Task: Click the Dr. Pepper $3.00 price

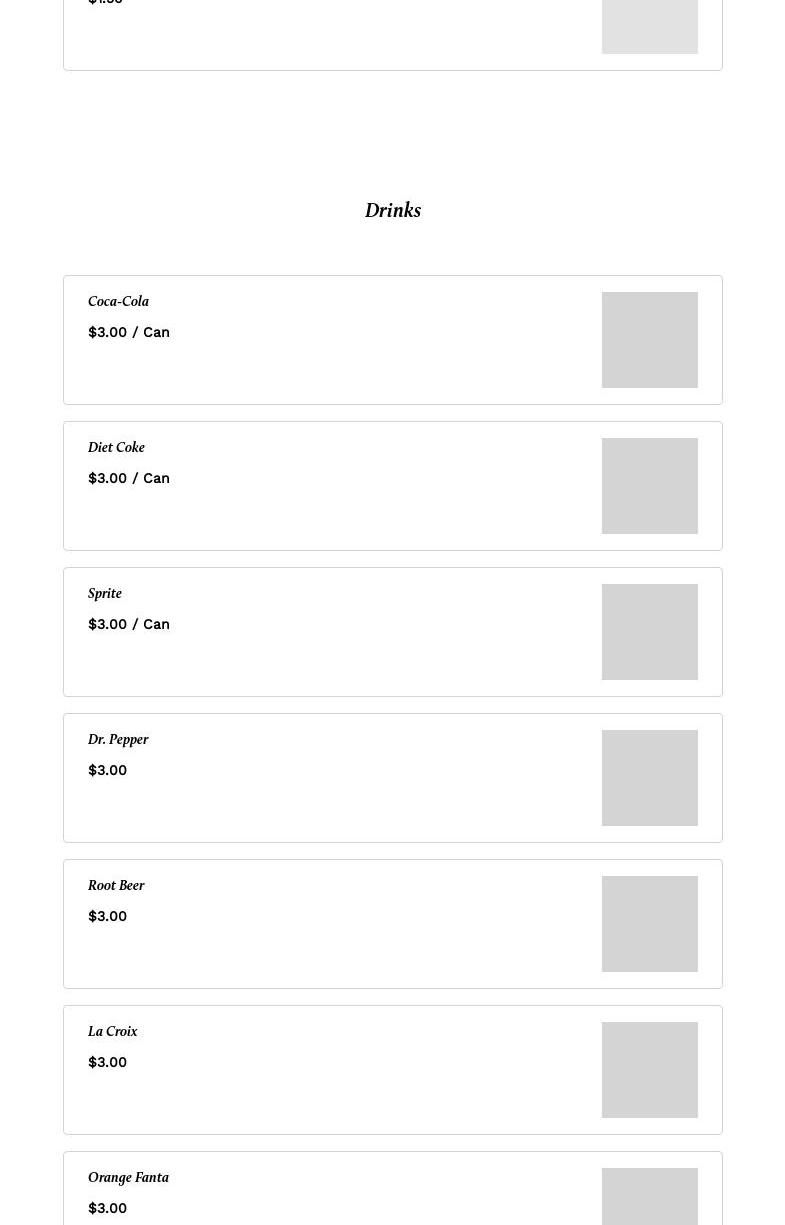Action: (x=107, y=770)
